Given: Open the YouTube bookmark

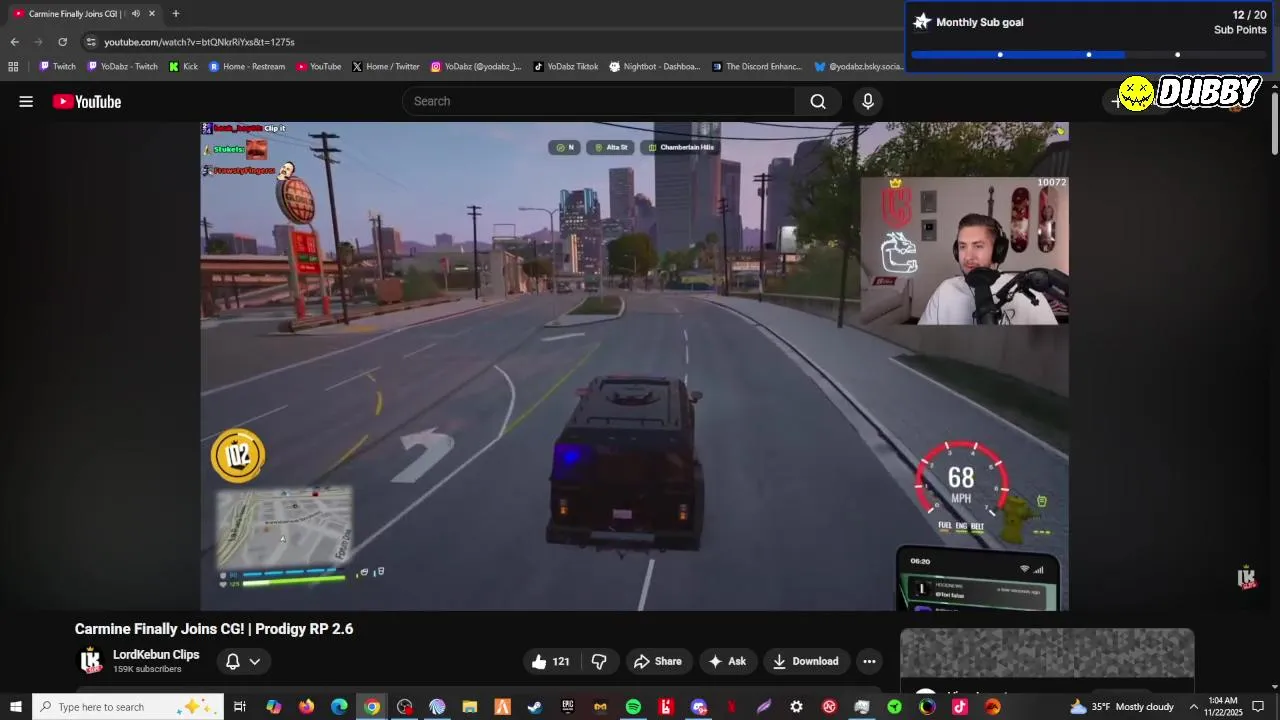Looking at the screenshot, I should pyautogui.click(x=318, y=67).
